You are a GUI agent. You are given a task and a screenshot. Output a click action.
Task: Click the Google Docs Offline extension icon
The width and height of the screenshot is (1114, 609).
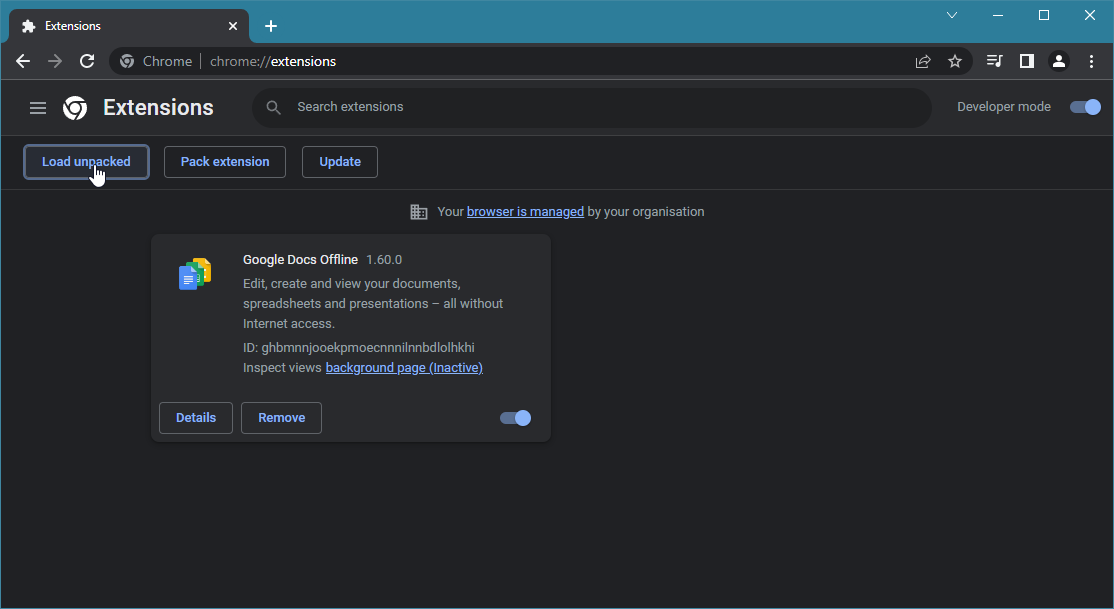pyautogui.click(x=195, y=274)
